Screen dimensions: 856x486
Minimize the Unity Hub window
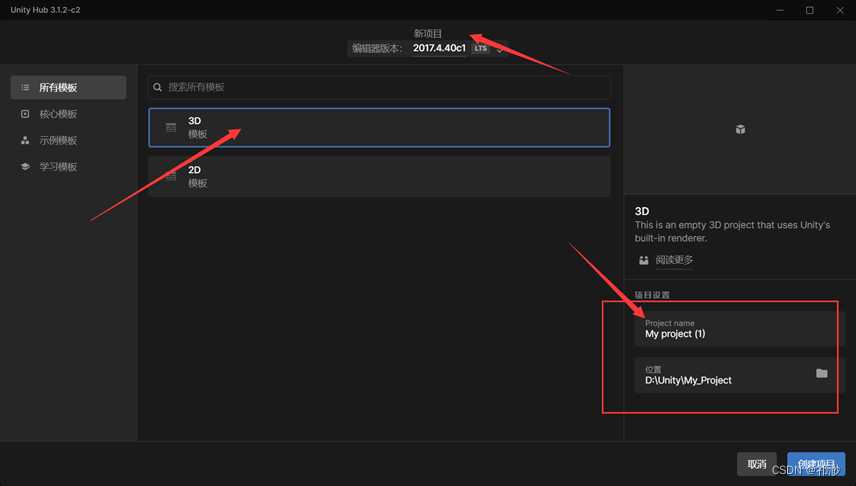pyautogui.click(x=780, y=10)
